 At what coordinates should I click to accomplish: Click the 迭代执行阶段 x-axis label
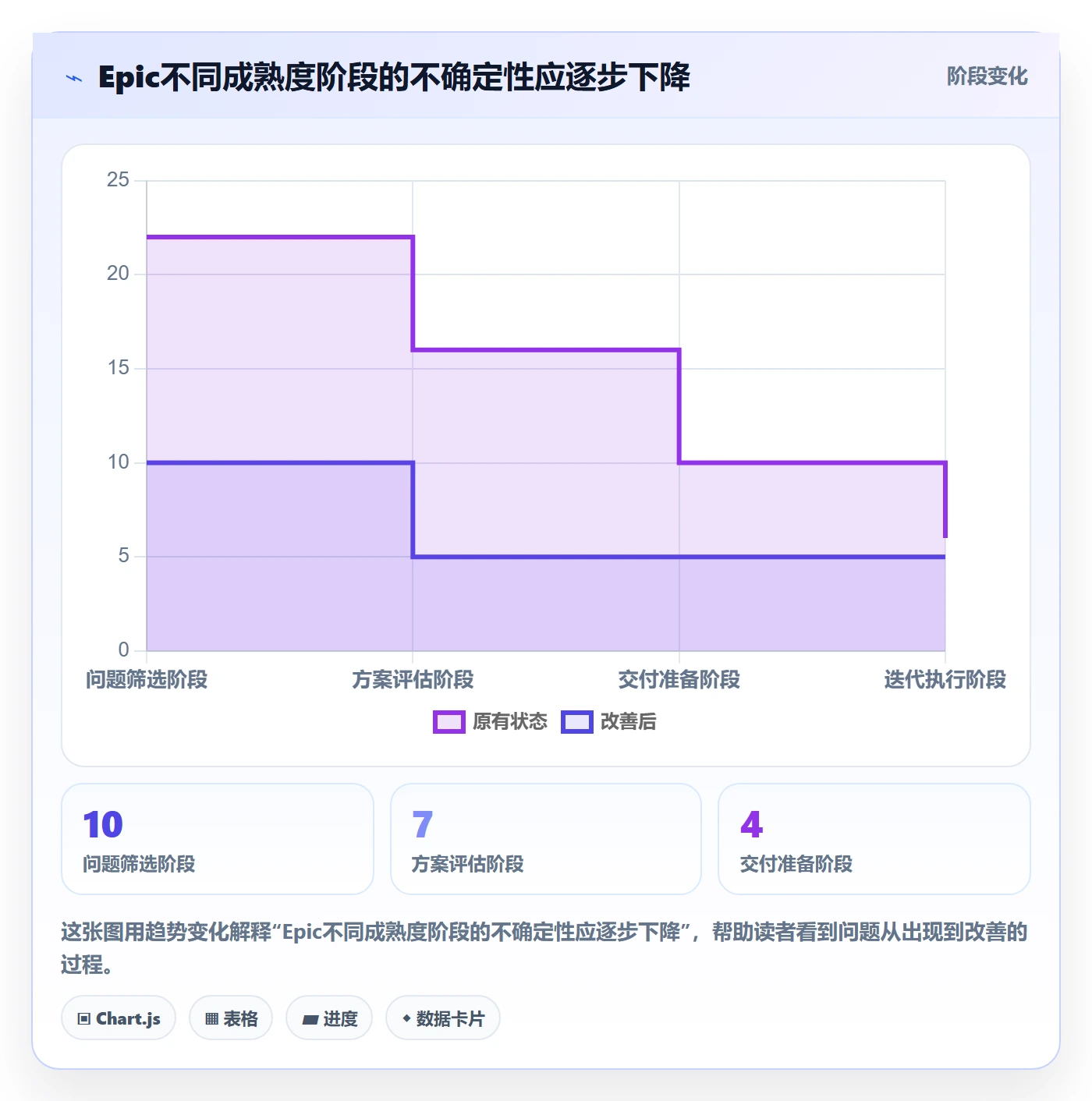(945, 680)
